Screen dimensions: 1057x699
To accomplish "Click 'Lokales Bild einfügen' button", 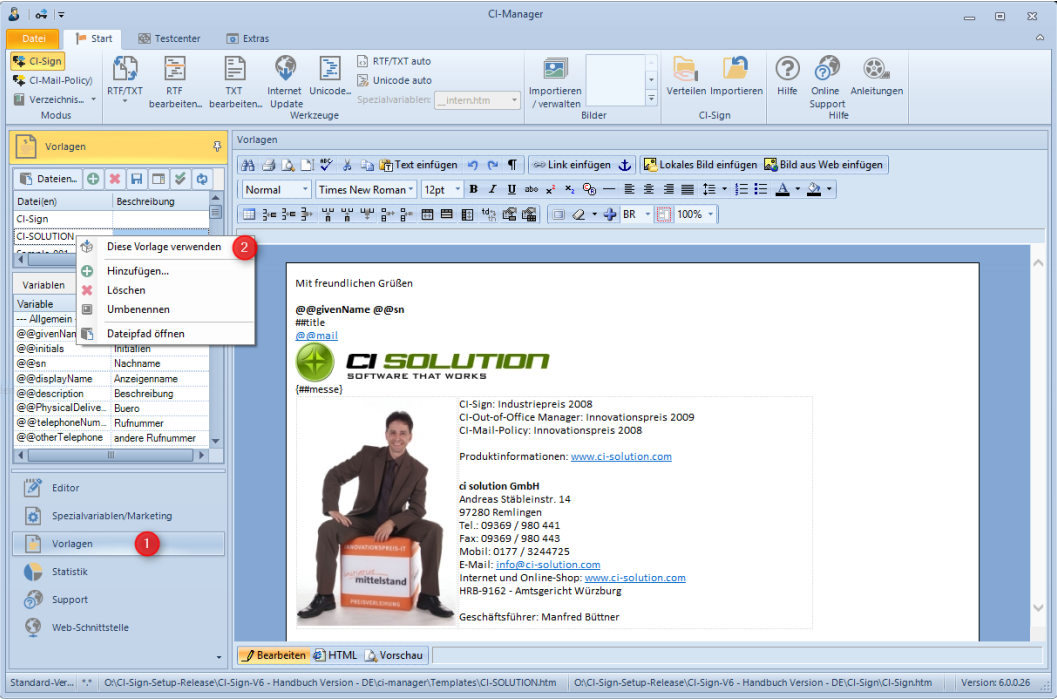I will point(699,165).
